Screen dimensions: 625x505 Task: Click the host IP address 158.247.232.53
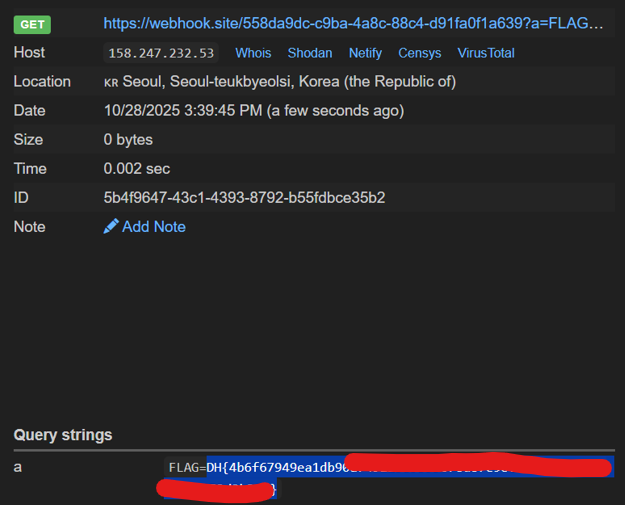163,53
